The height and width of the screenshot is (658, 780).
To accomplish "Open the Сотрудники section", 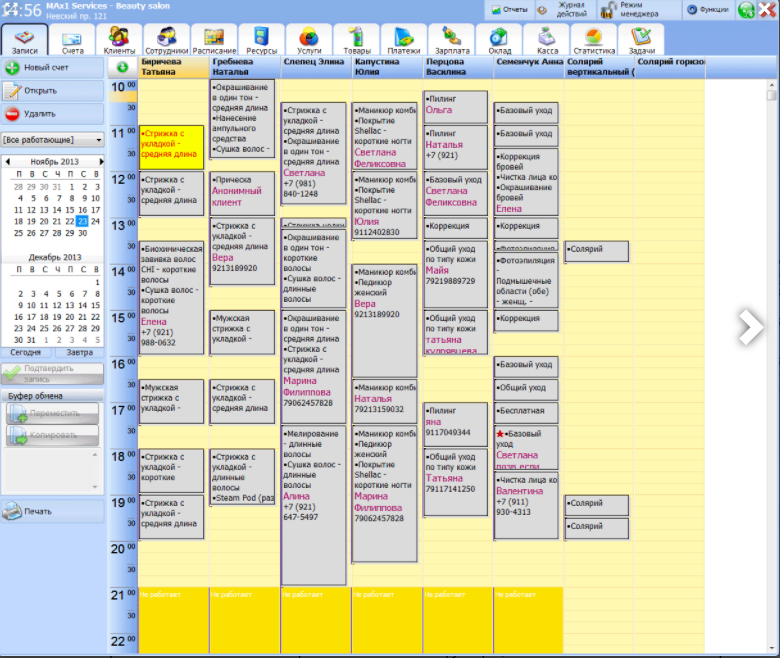I will pos(167,39).
